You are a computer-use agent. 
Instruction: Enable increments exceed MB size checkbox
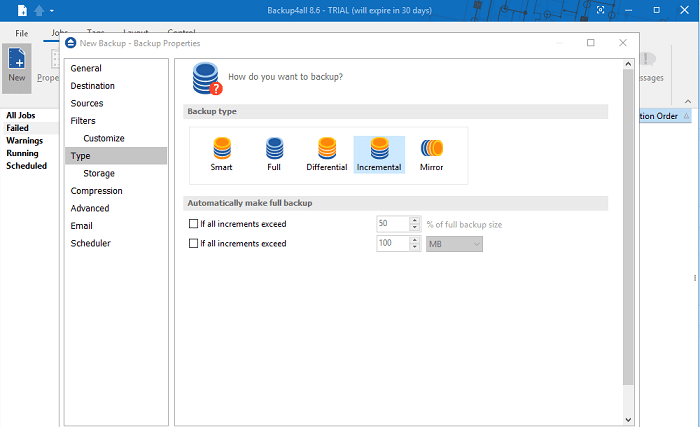(194, 243)
